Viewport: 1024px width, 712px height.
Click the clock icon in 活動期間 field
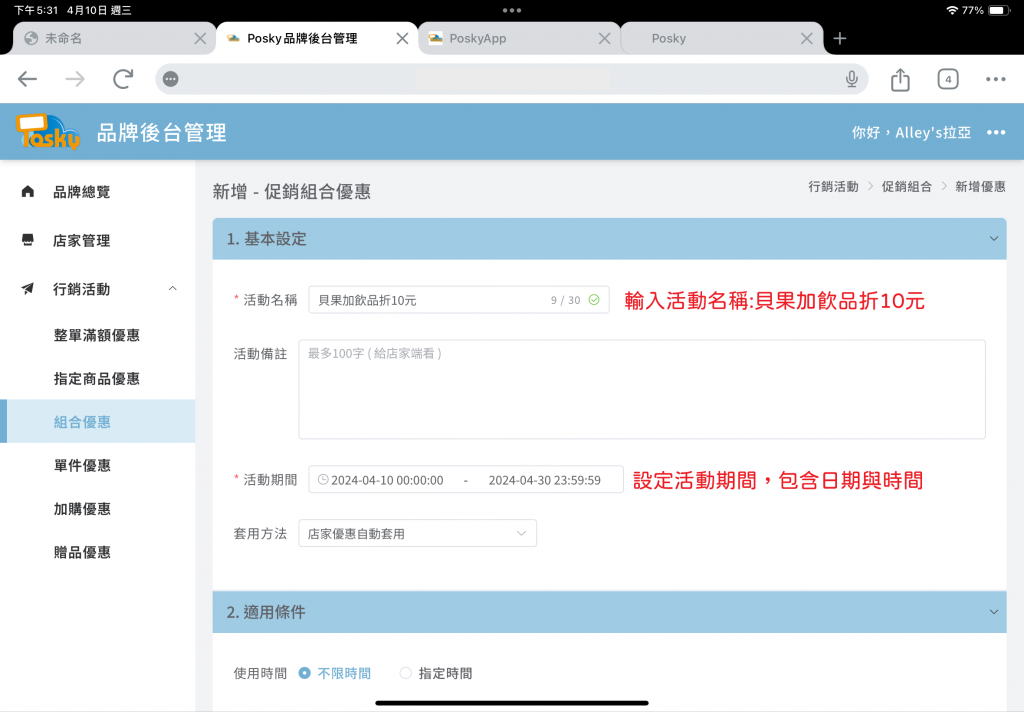point(323,479)
